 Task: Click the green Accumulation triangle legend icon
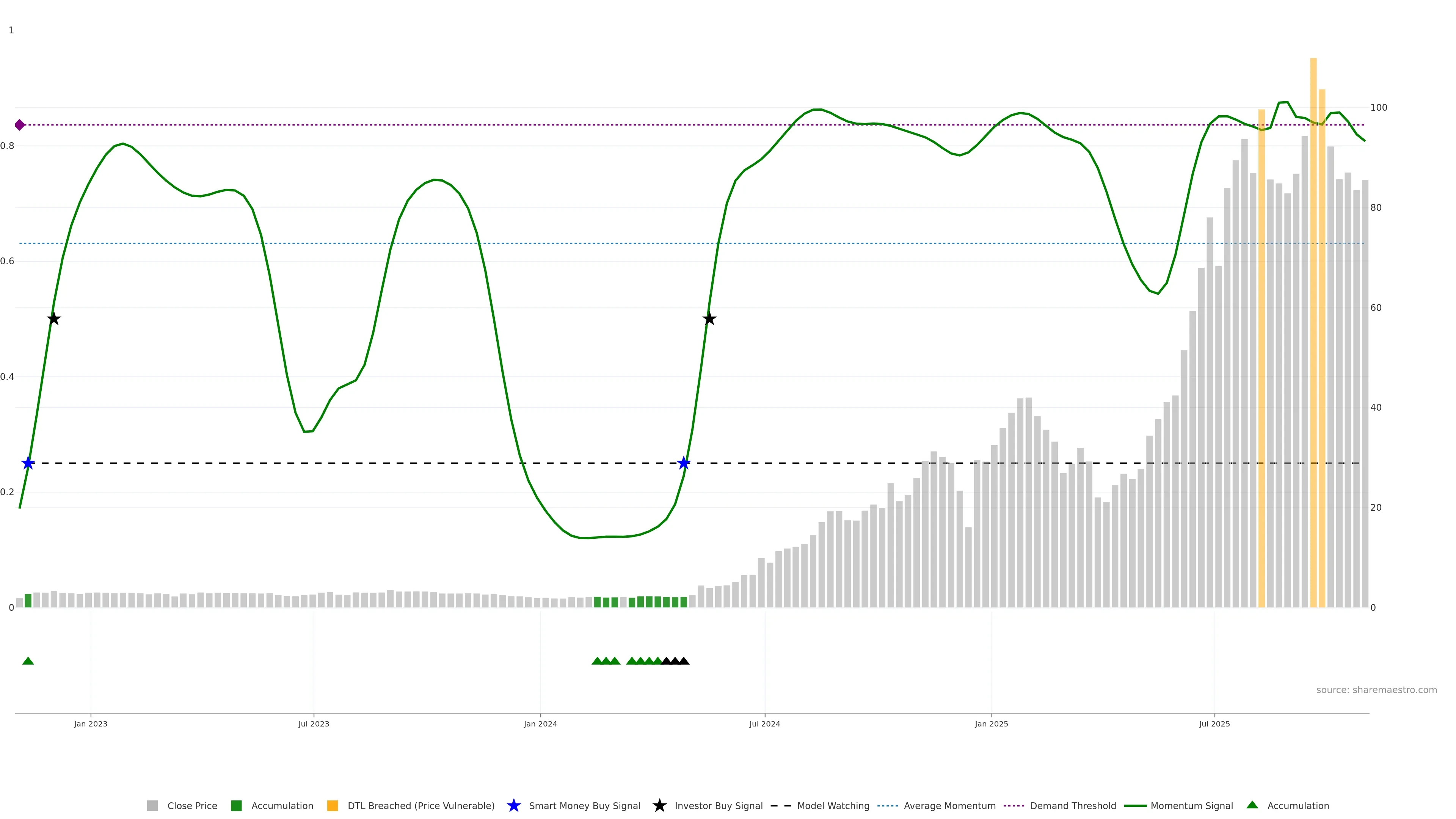[1252, 805]
